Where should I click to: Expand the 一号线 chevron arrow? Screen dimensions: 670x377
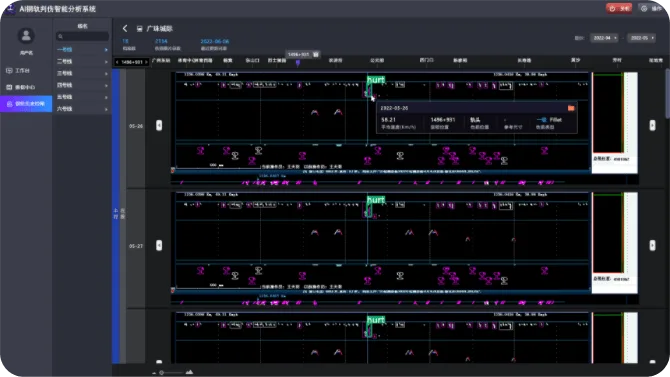tap(106, 50)
